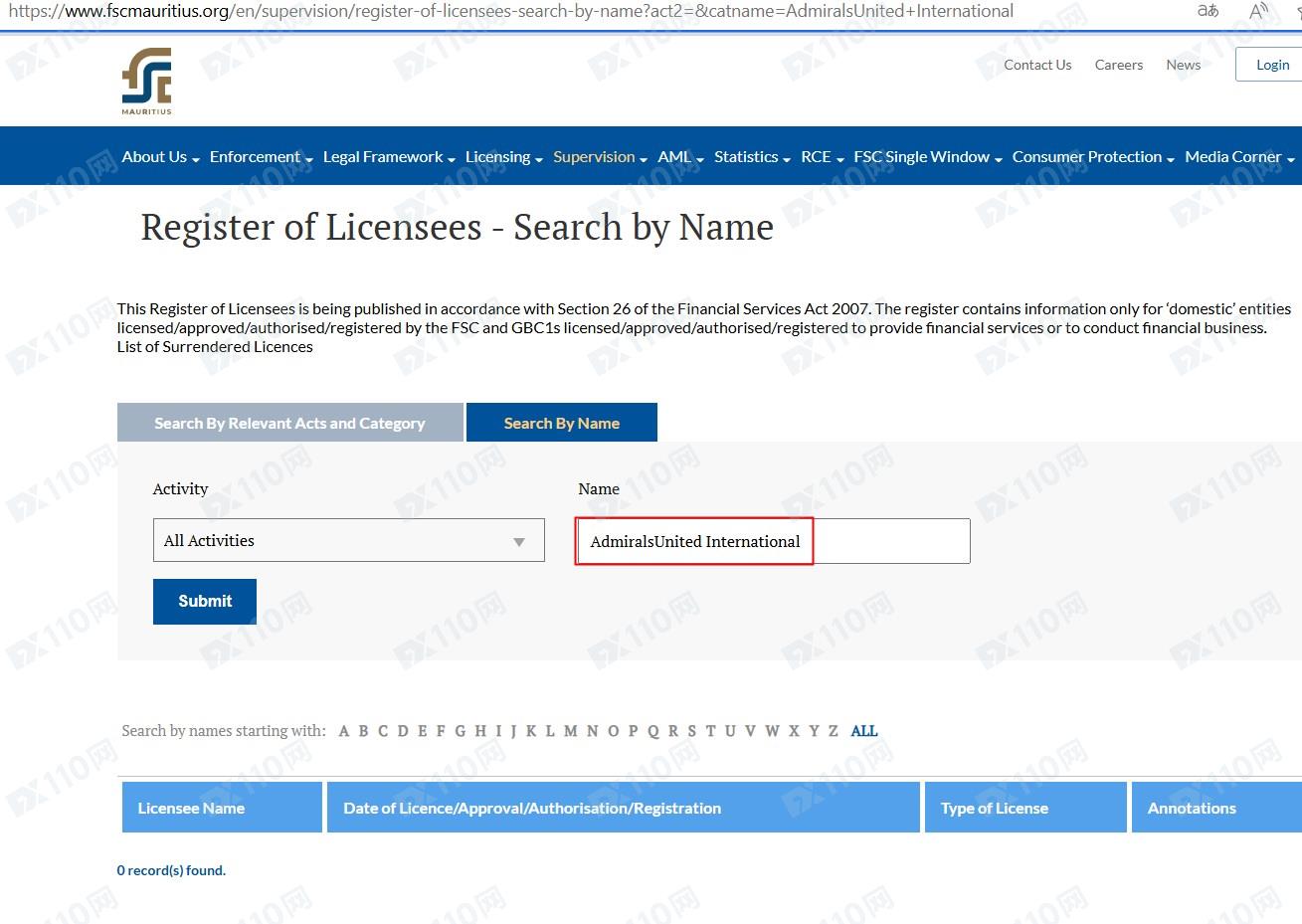This screenshot has height=924, width=1302.
Task: Expand the Enforcement menu
Action: (261, 157)
